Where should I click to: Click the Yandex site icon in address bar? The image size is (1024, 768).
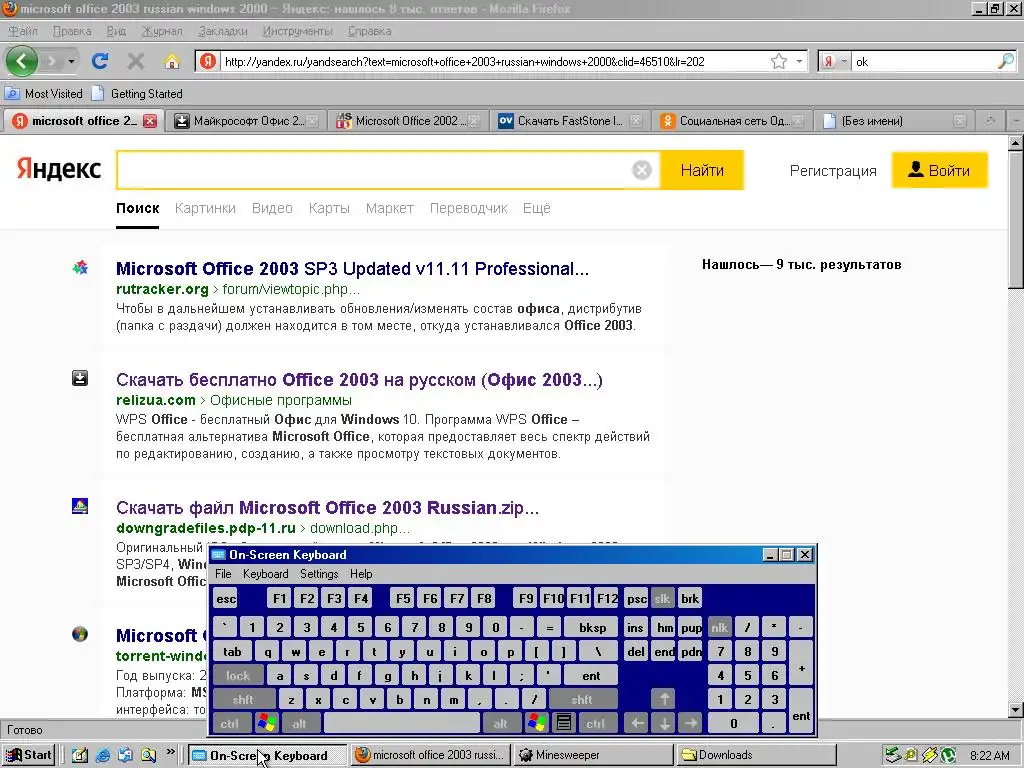(x=208, y=61)
